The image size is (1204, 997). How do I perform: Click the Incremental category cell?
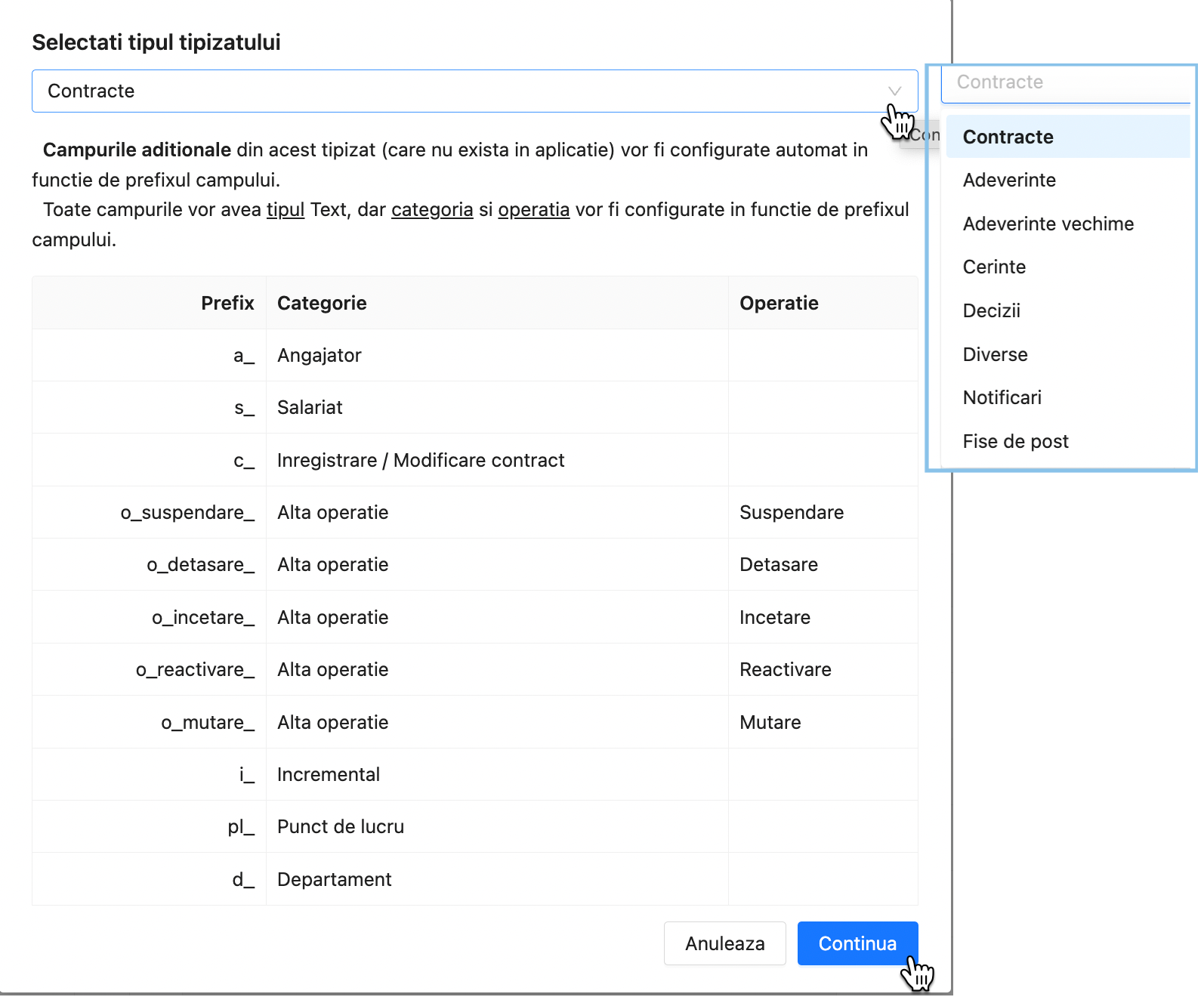(x=498, y=774)
